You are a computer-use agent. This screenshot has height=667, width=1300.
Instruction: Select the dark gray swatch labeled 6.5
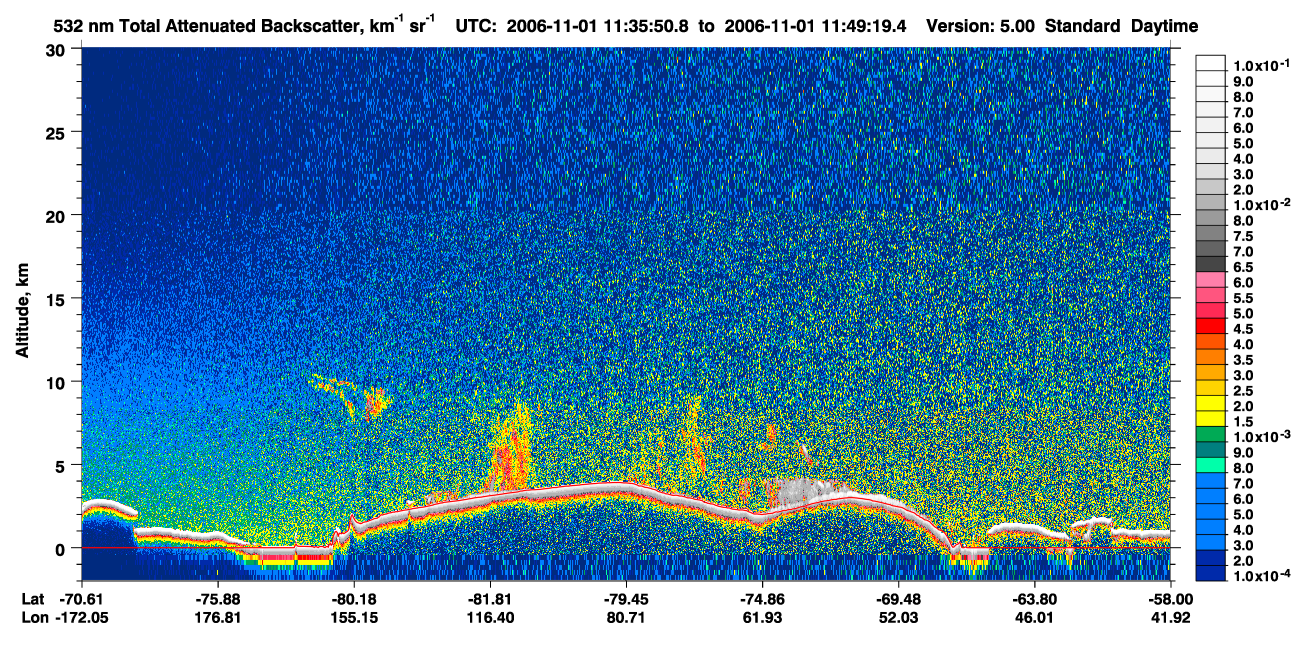[1210, 266]
